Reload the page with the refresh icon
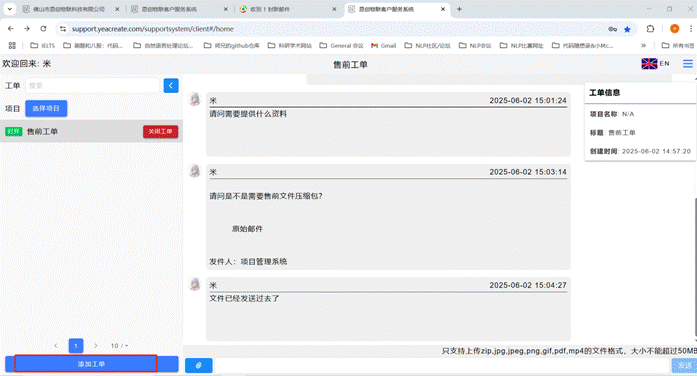Screen dimensions: 697x376 43,28
